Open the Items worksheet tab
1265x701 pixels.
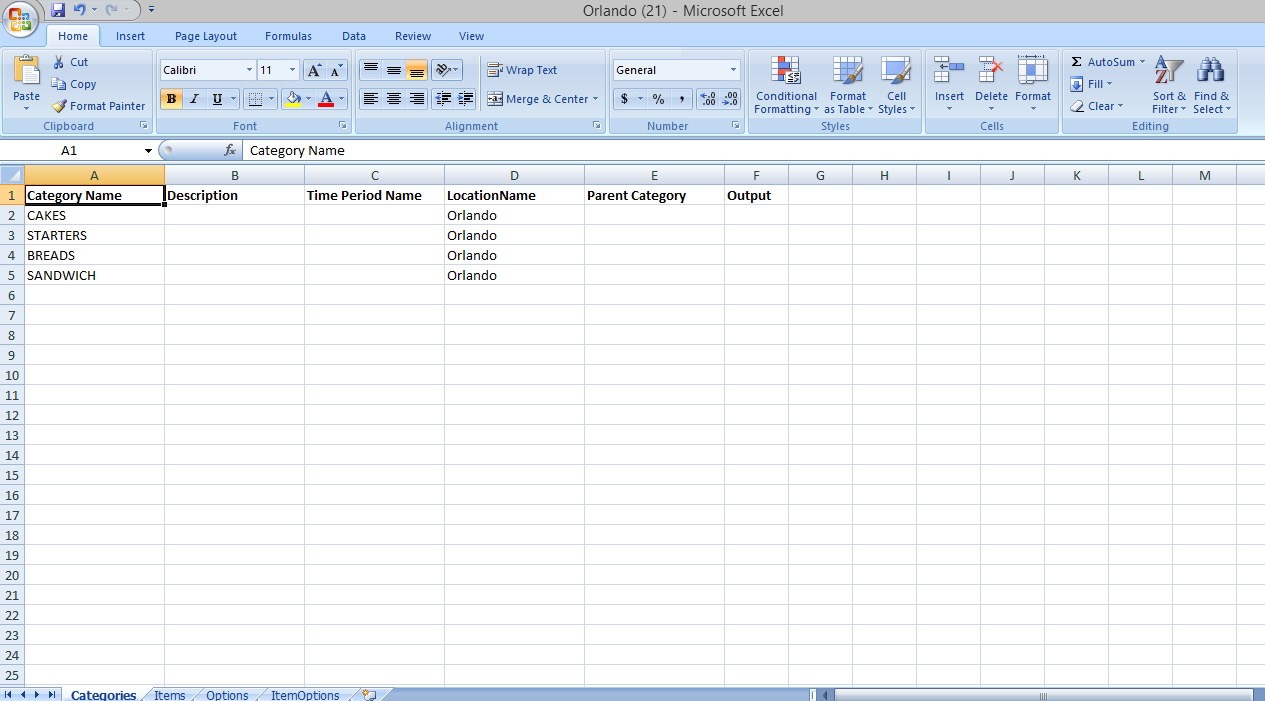point(169,695)
